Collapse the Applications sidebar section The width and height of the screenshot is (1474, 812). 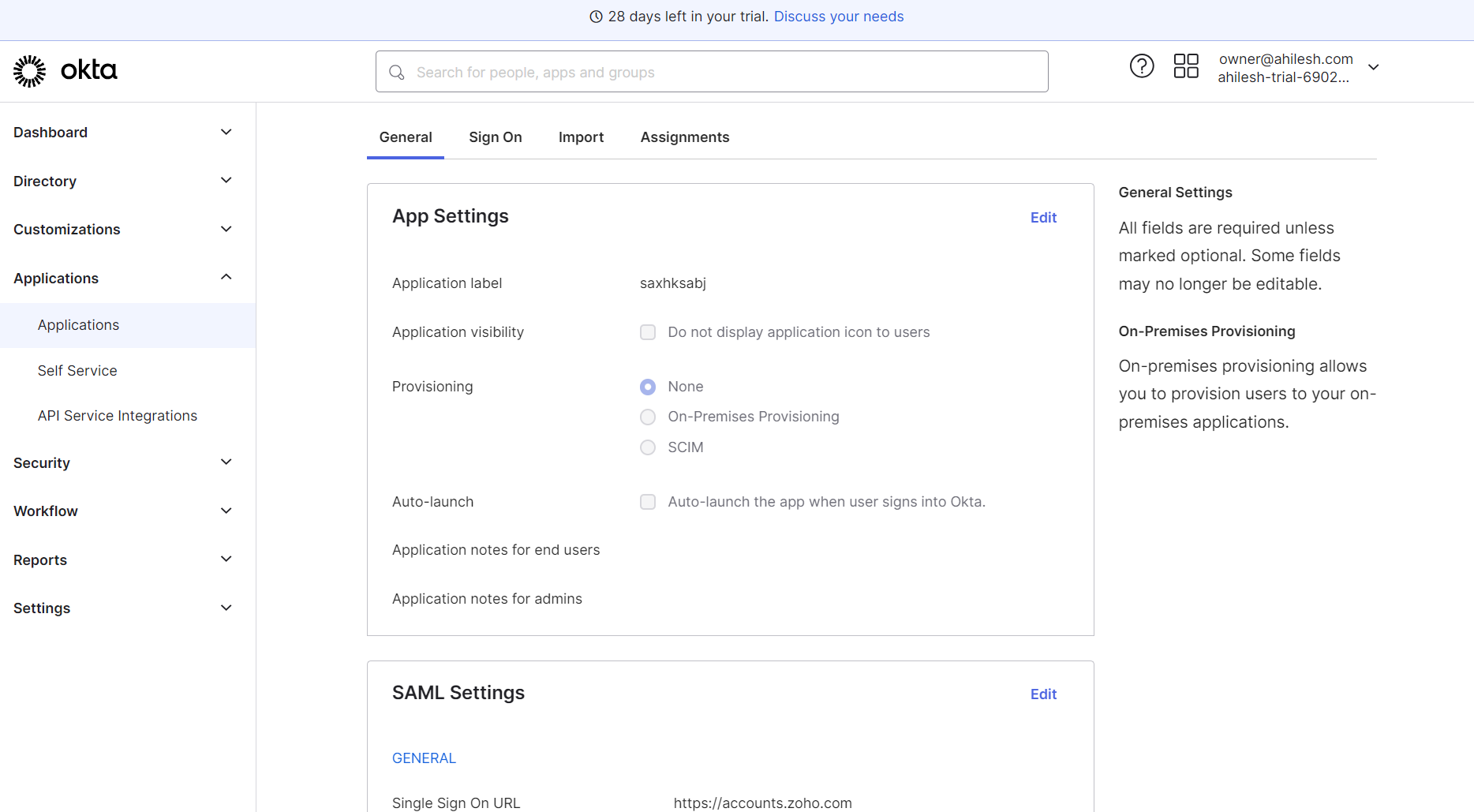click(x=226, y=278)
